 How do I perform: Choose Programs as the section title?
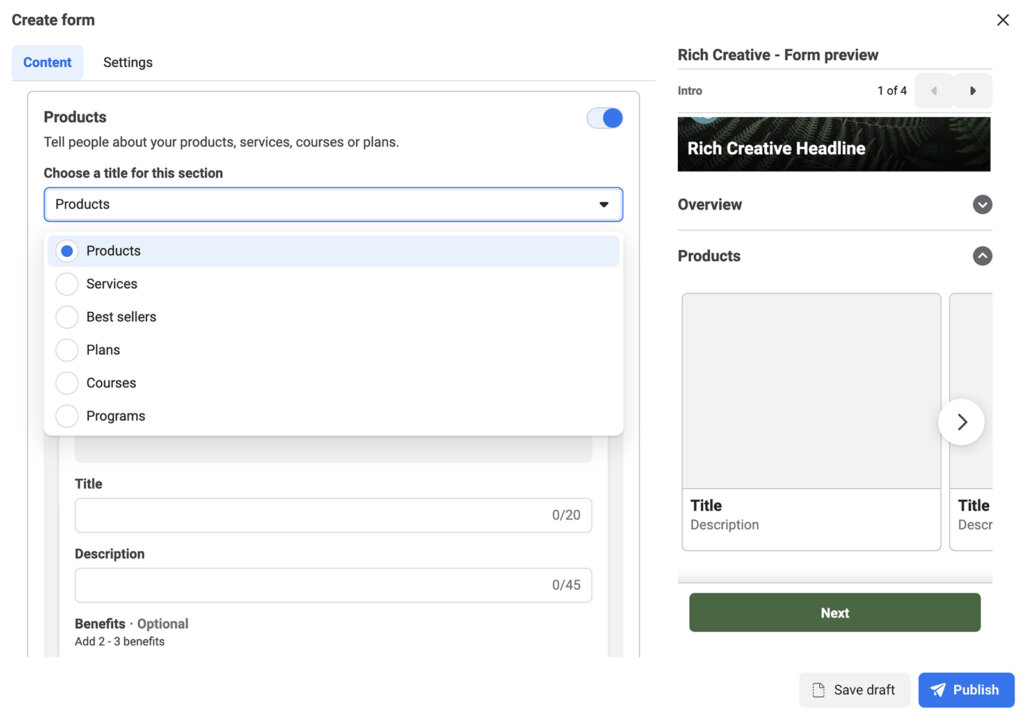click(66, 415)
